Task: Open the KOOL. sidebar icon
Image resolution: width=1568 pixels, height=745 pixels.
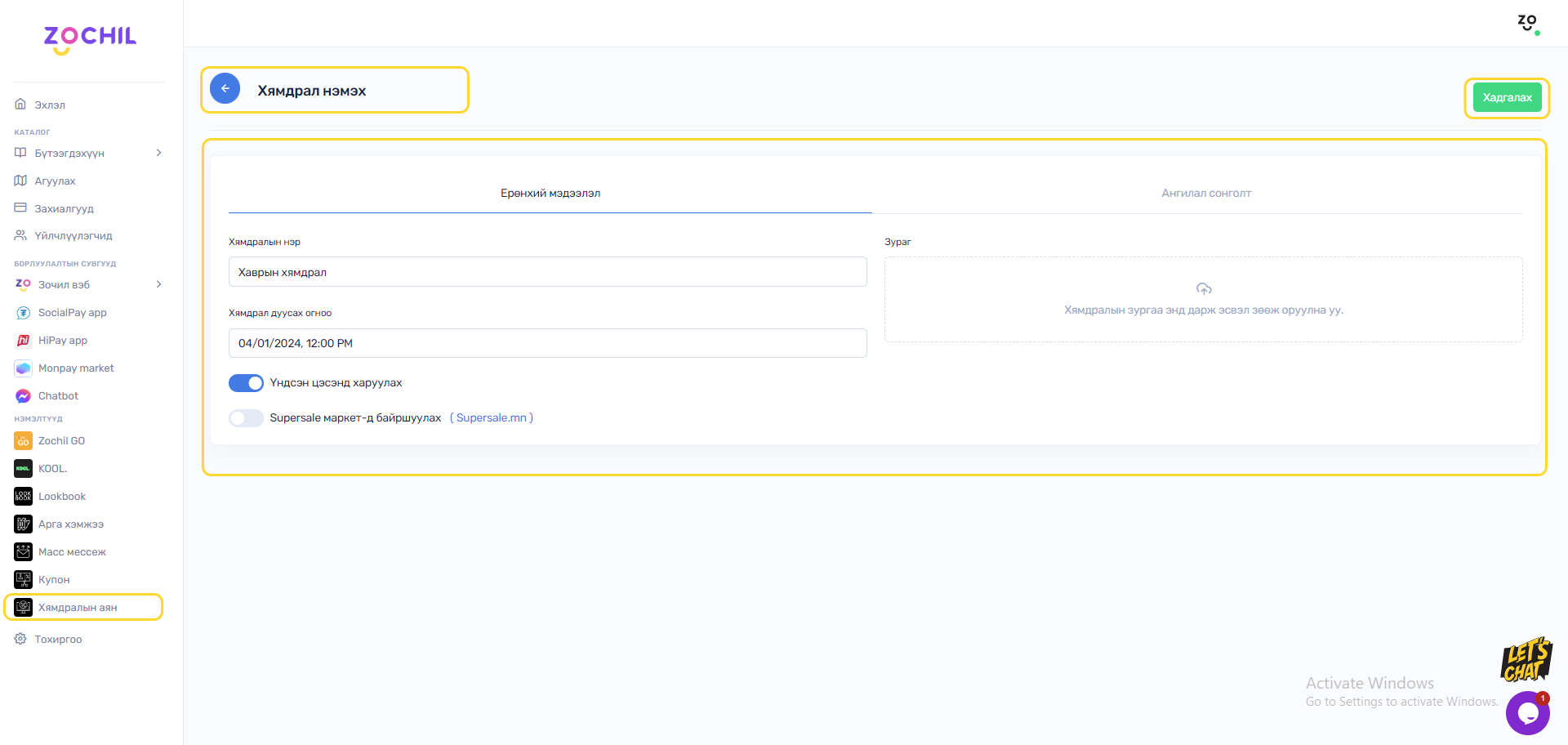Action: click(x=23, y=469)
